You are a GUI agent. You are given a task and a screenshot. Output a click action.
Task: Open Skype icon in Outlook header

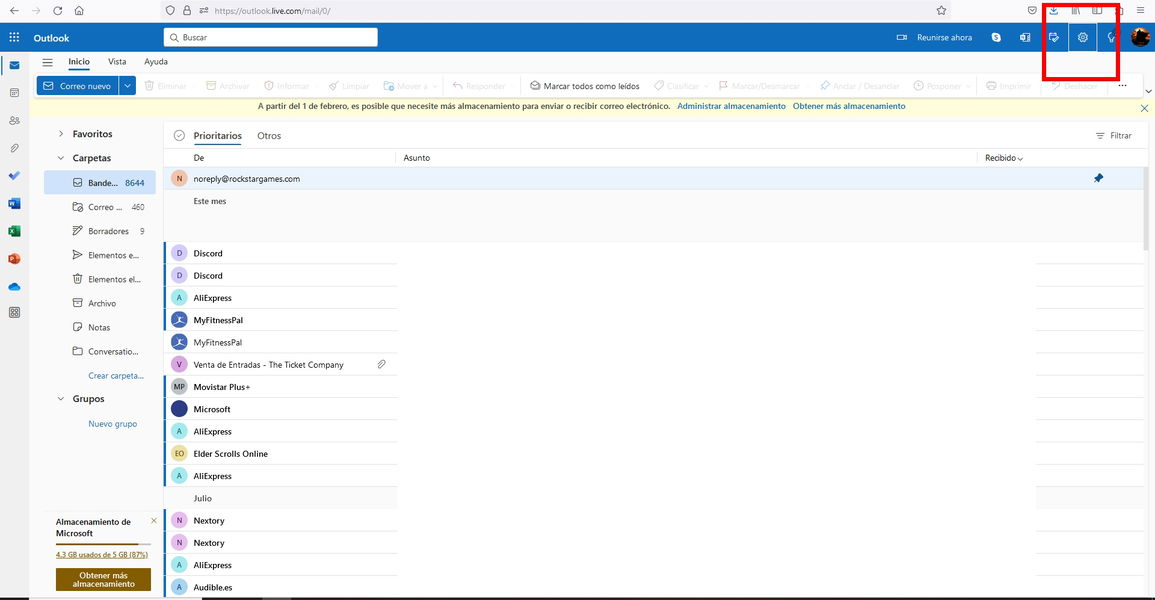point(996,38)
